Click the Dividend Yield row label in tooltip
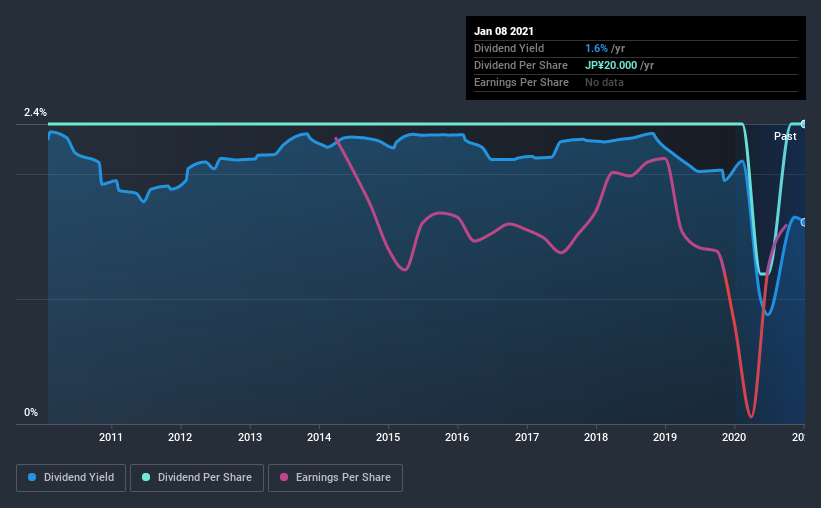The width and height of the screenshot is (821, 508). point(509,48)
